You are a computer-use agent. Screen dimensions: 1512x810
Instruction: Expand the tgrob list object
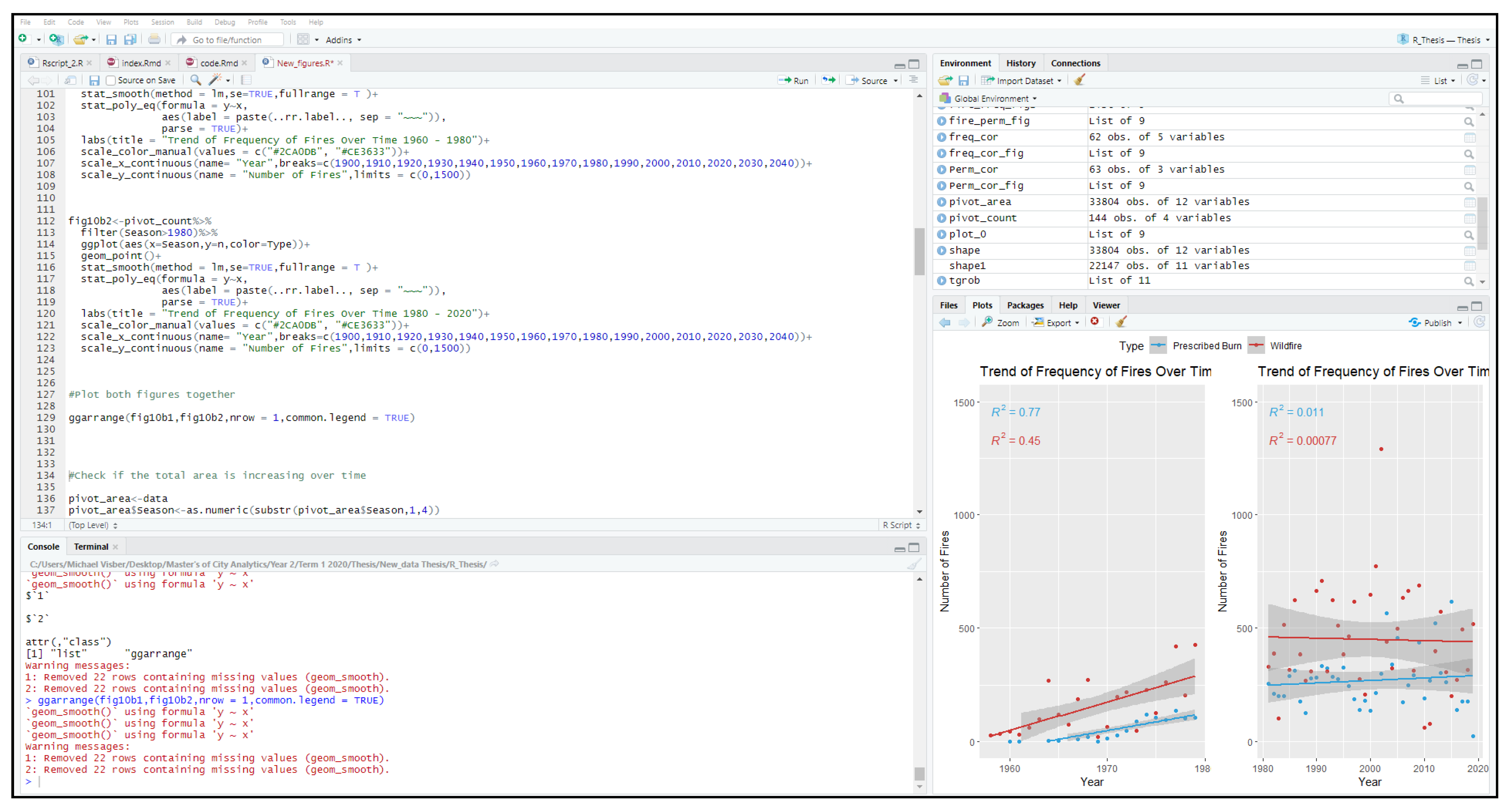pyautogui.click(x=942, y=281)
